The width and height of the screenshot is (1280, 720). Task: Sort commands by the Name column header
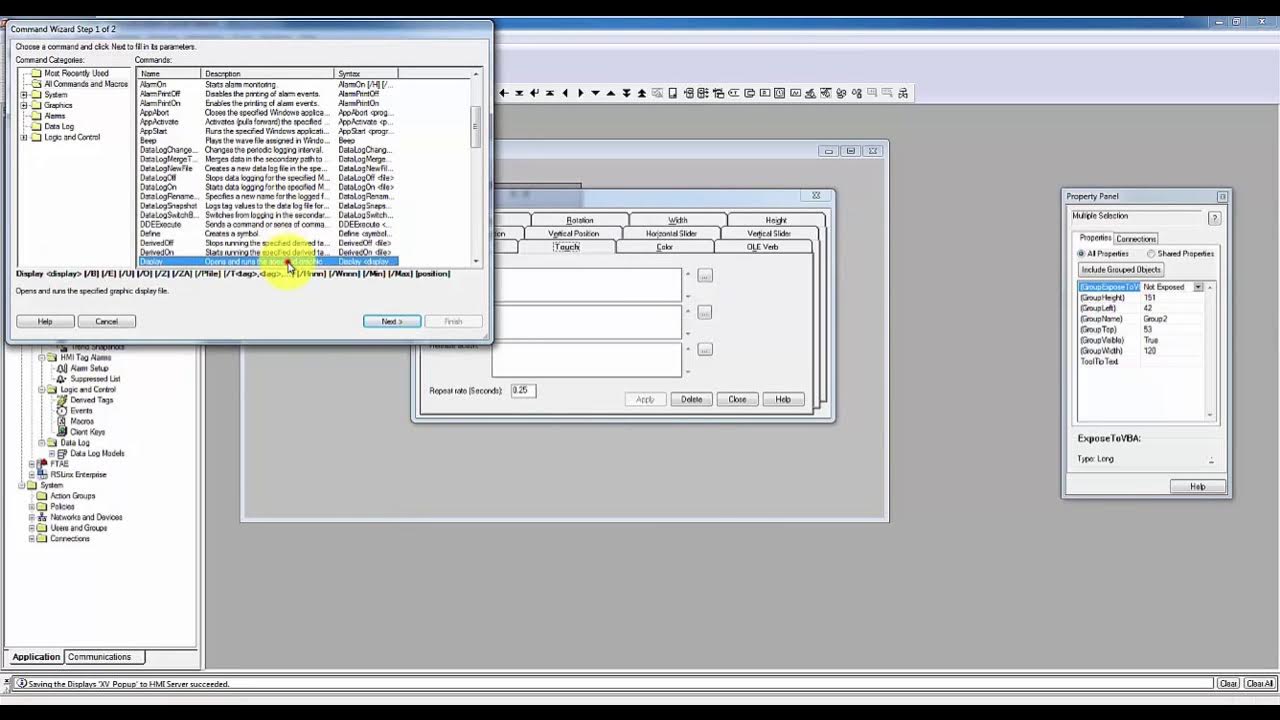170,73
